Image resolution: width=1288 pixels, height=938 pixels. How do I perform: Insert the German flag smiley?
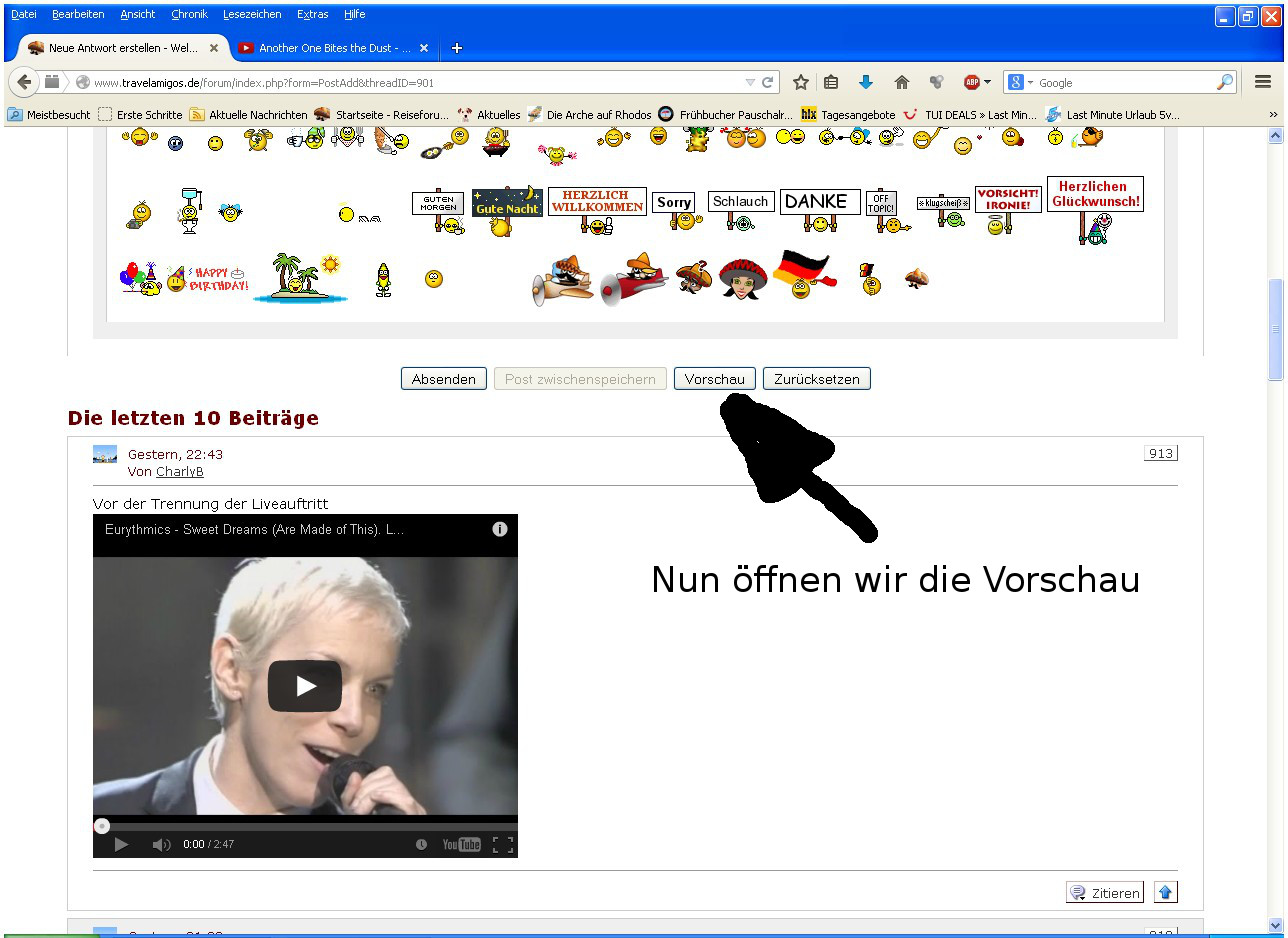802,275
